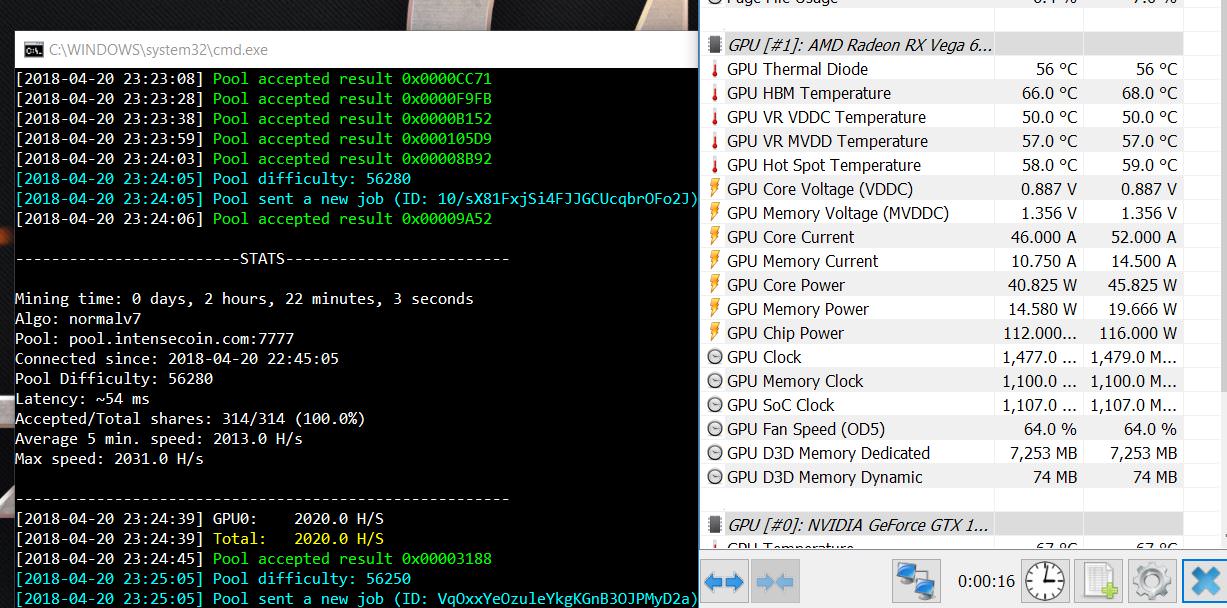Screen dimensions: 1227x608
Task: Select the GPU Core Current label
Action: tap(791, 237)
